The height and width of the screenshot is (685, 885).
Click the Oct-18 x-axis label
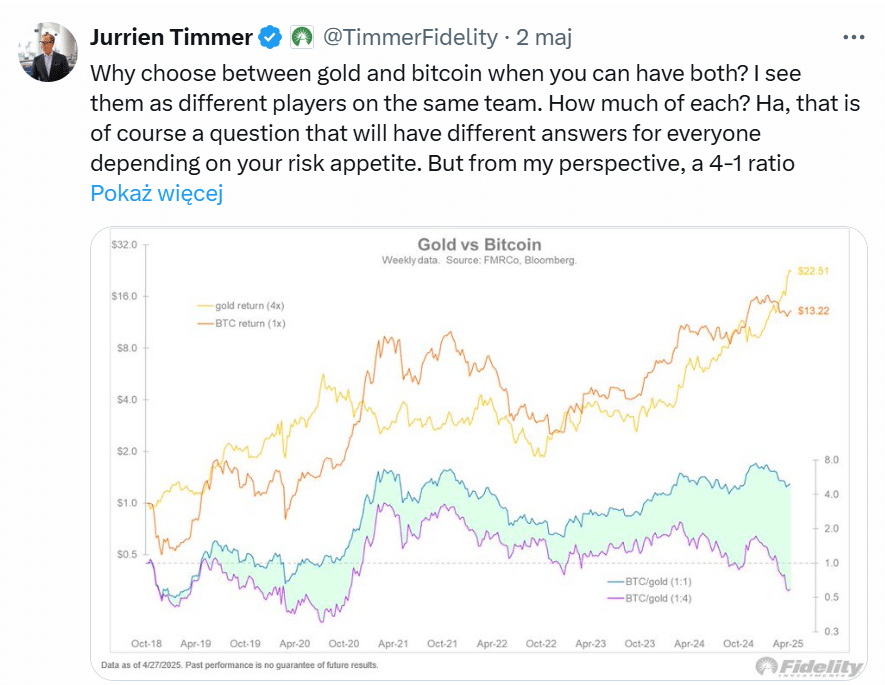(x=146, y=644)
